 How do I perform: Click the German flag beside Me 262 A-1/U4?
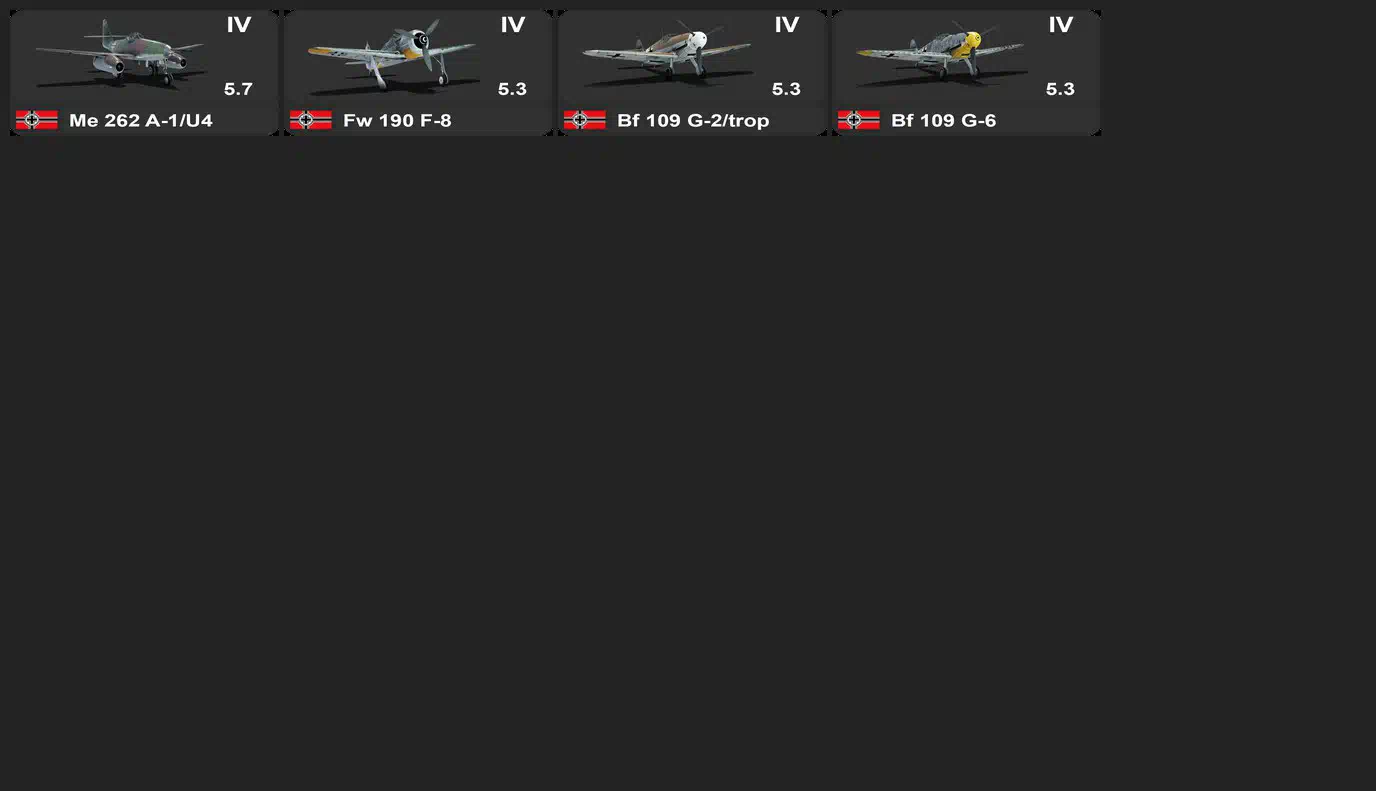(37, 120)
